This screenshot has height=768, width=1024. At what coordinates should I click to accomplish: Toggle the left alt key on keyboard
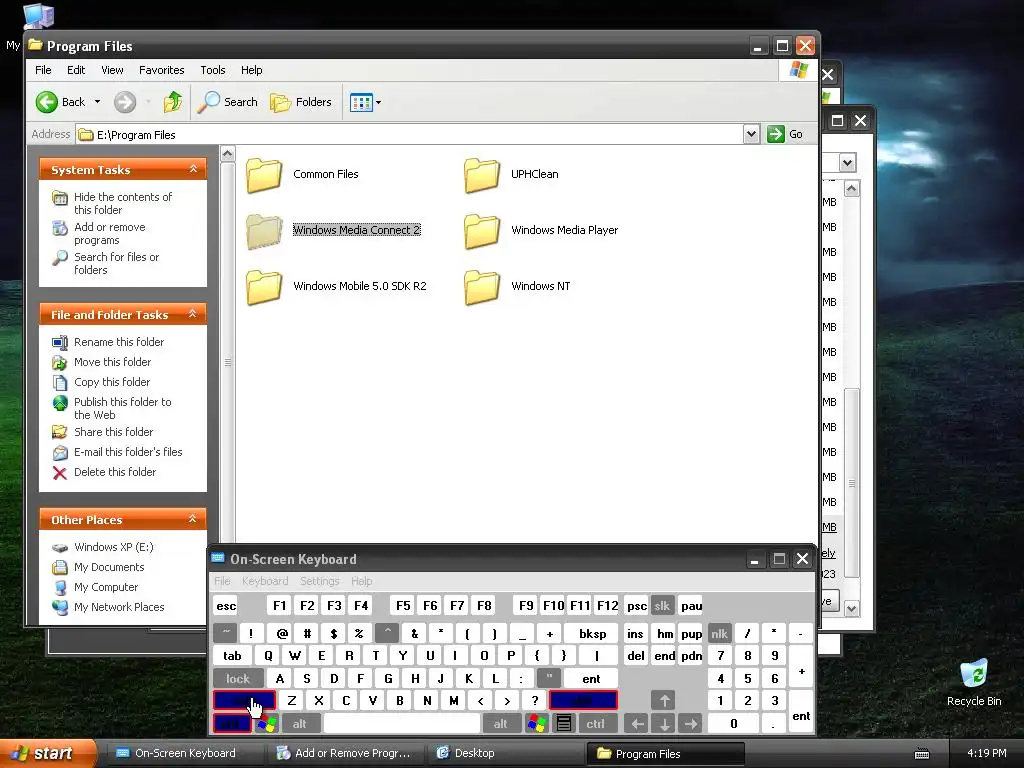(x=300, y=724)
